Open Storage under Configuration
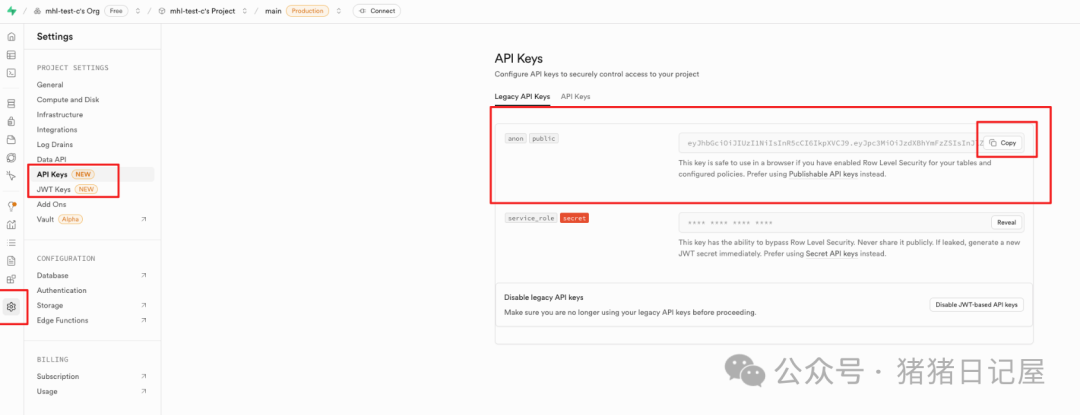Image resolution: width=1080 pixels, height=415 pixels. [50, 306]
